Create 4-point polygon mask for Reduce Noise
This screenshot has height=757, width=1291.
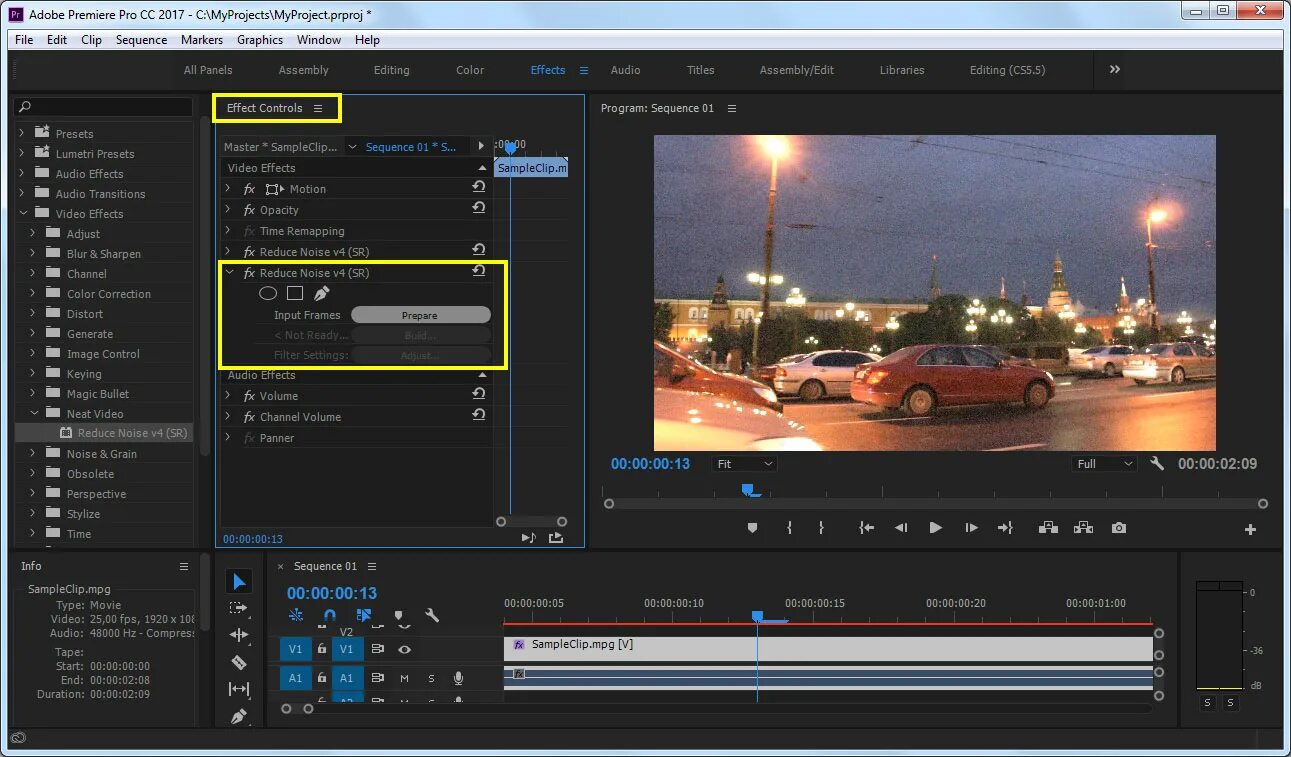[295, 294]
